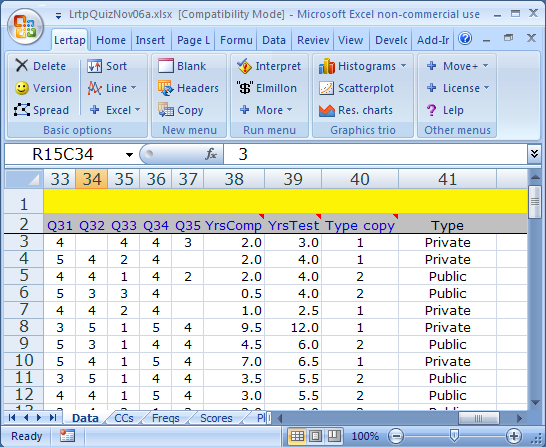Switch to Page Layout view
The image size is (546, 447).
[315, 436]
